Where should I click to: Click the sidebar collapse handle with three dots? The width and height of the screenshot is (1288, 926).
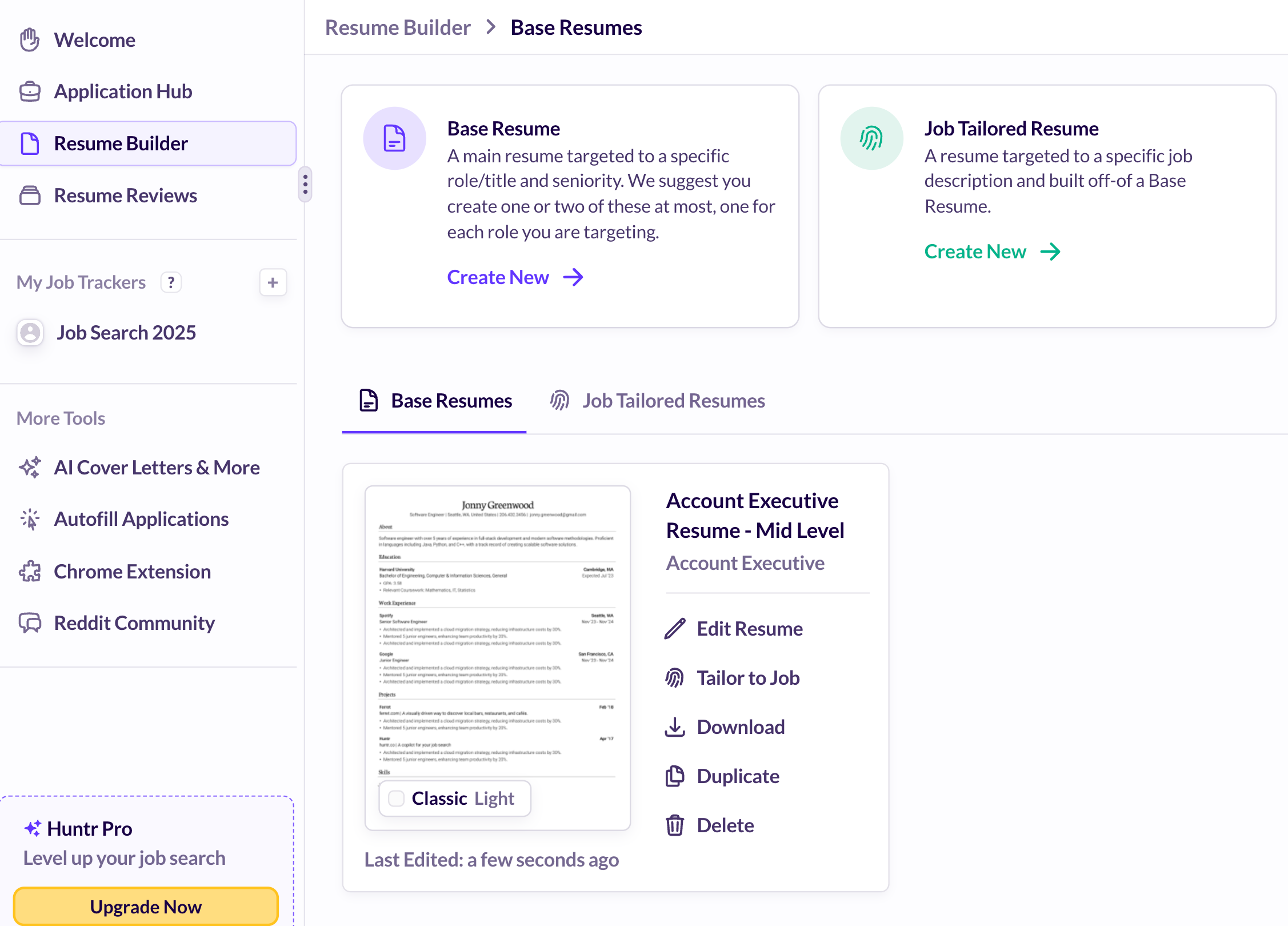(305, 184)
